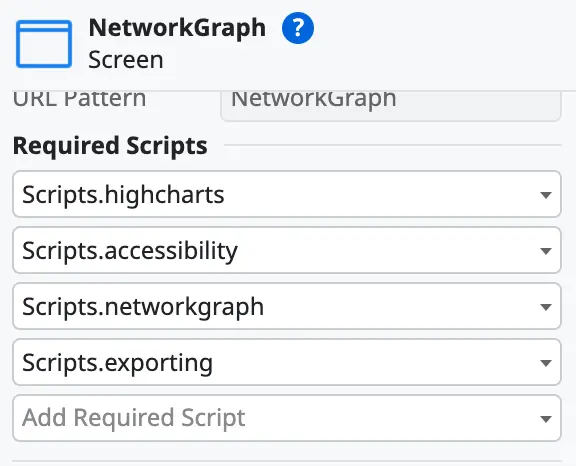Click the Required Scripts section heading
Image resolution: width=576 pixels, height=466 pixels.
[x=110, y=145]
